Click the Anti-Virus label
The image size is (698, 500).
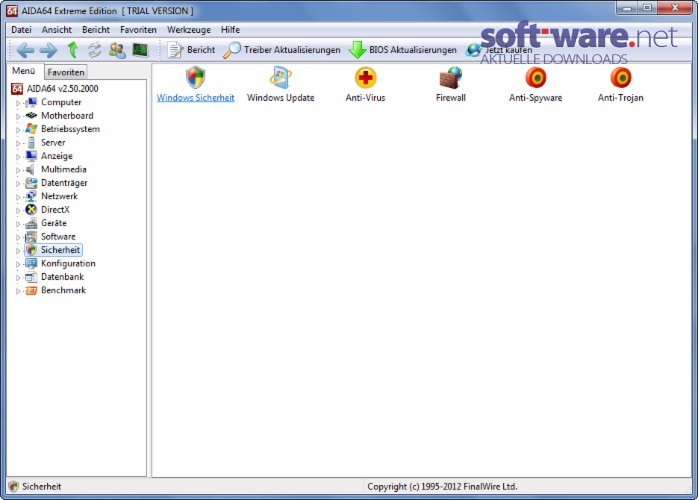point(365,98)
